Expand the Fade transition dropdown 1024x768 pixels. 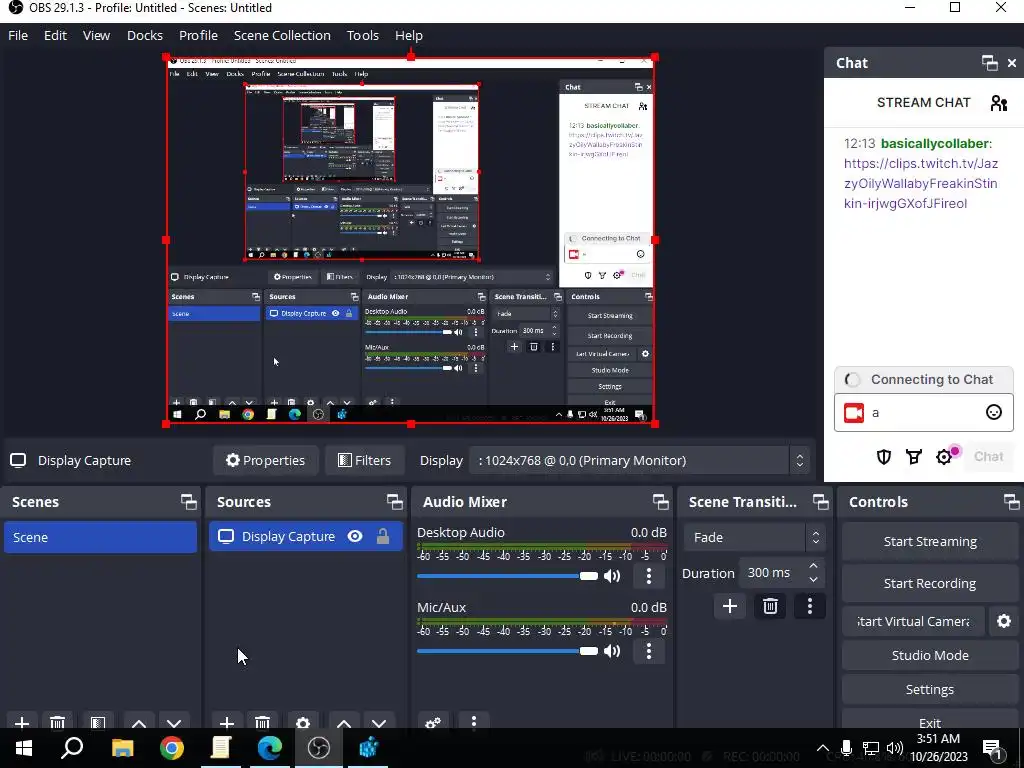[x=754, y=537]
